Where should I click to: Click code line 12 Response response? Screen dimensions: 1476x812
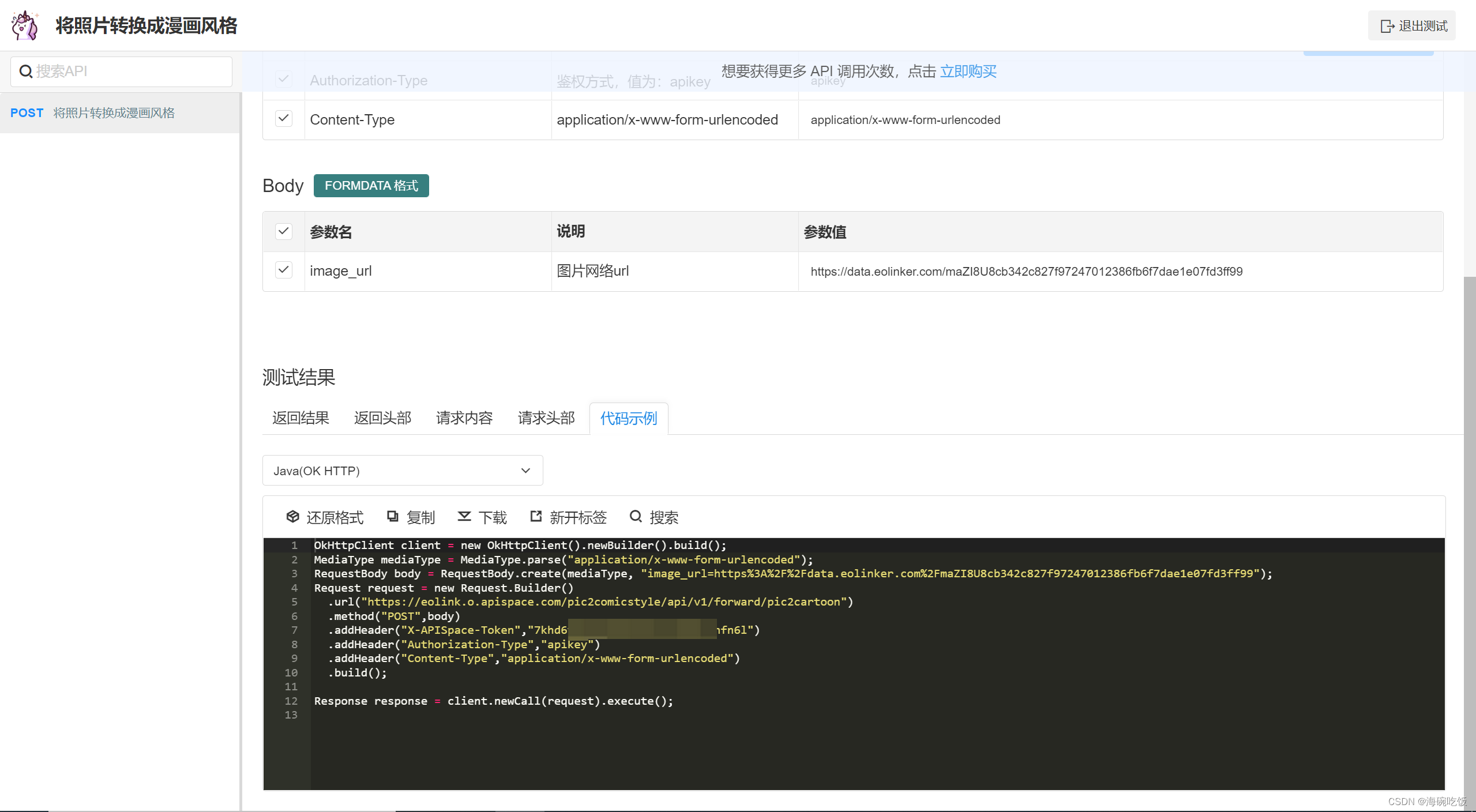(494, 701)
